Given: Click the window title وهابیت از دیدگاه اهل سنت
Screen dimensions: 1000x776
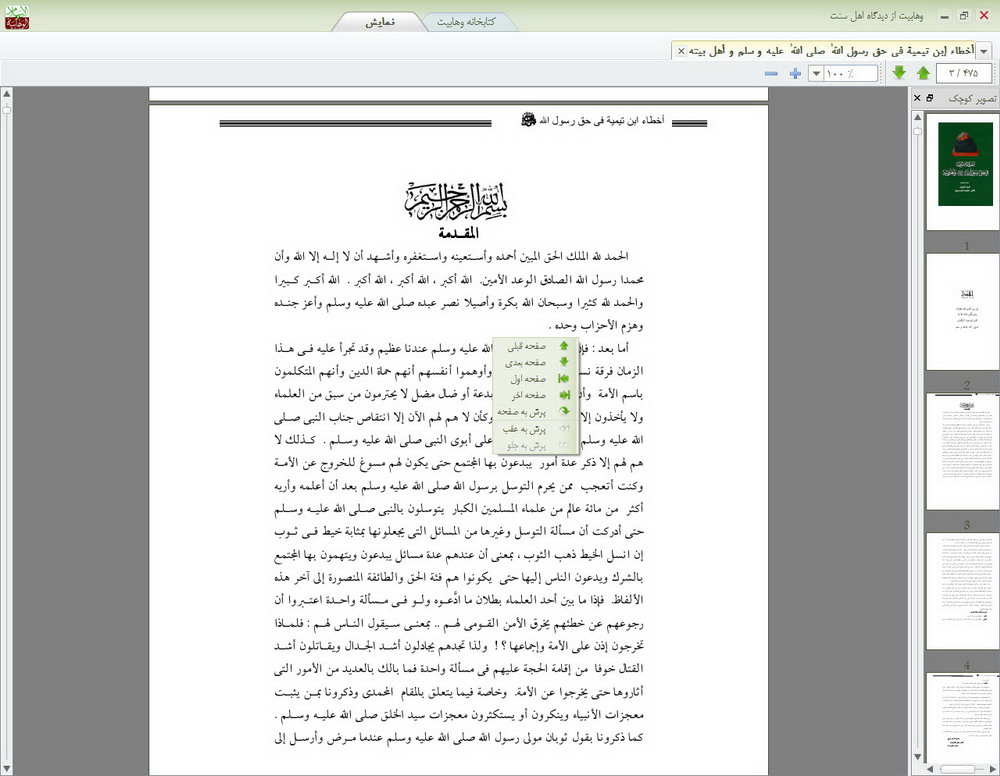Looking at the screenshot, I should pyautogui.click(x=876, y=16).
